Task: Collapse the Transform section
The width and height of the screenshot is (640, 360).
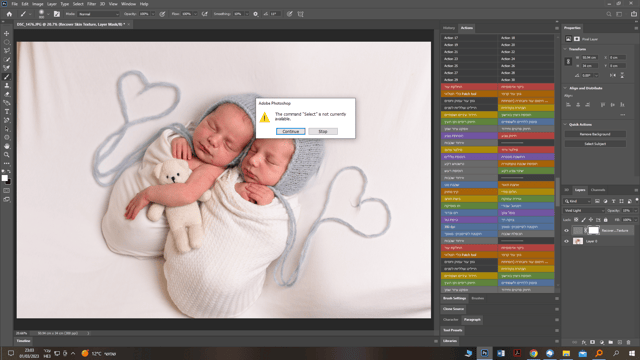Action: tap(565, 49)
